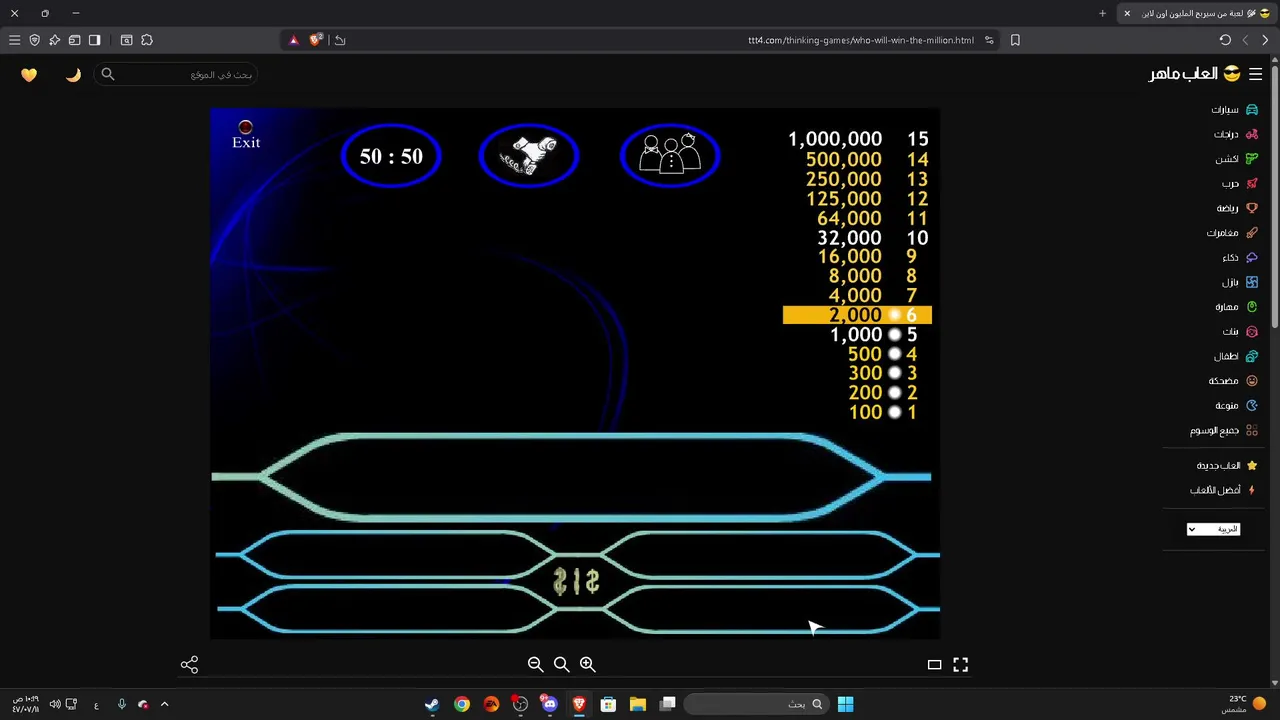Click the Exit button in game

(x=246, y=135)
